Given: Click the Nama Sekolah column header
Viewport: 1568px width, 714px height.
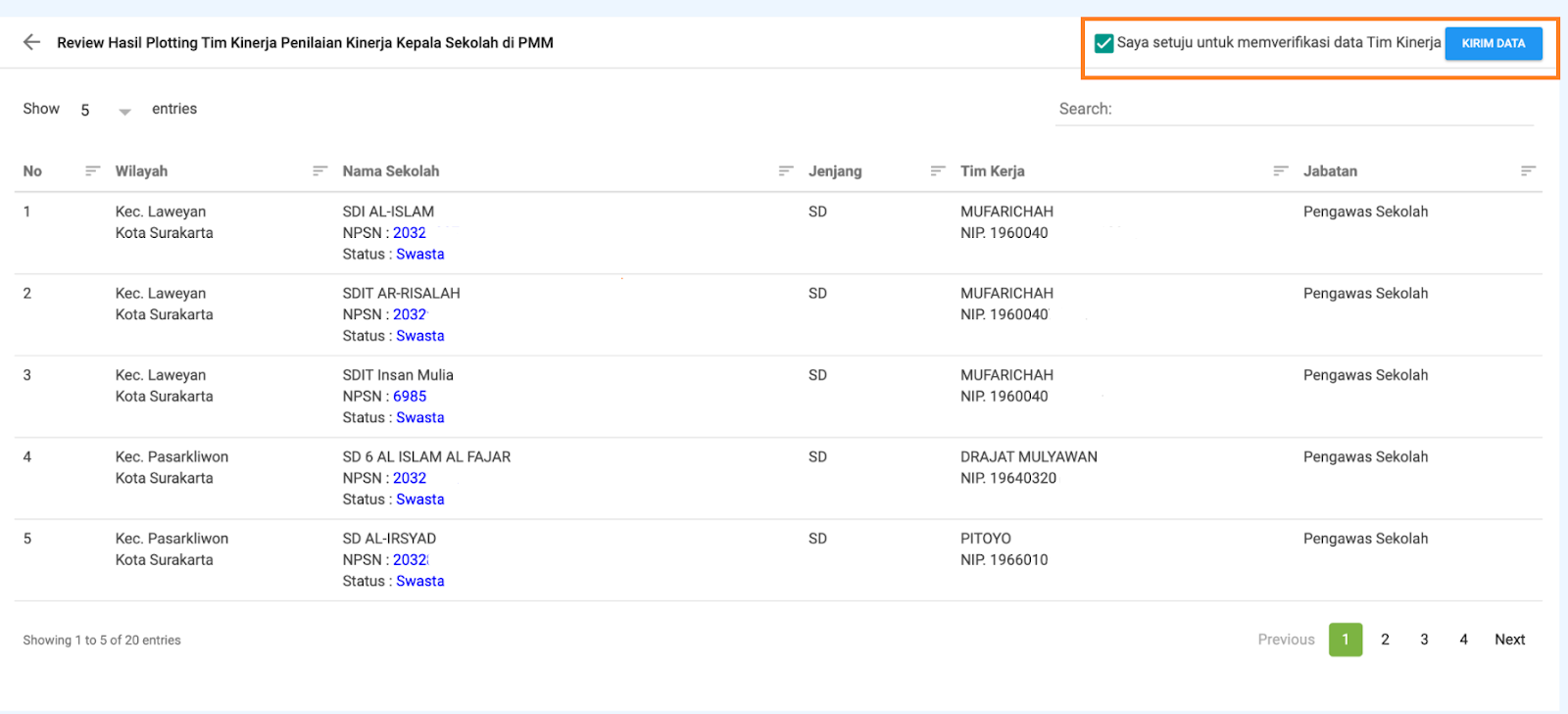Looking at the screenshot, I should (391, 171).
